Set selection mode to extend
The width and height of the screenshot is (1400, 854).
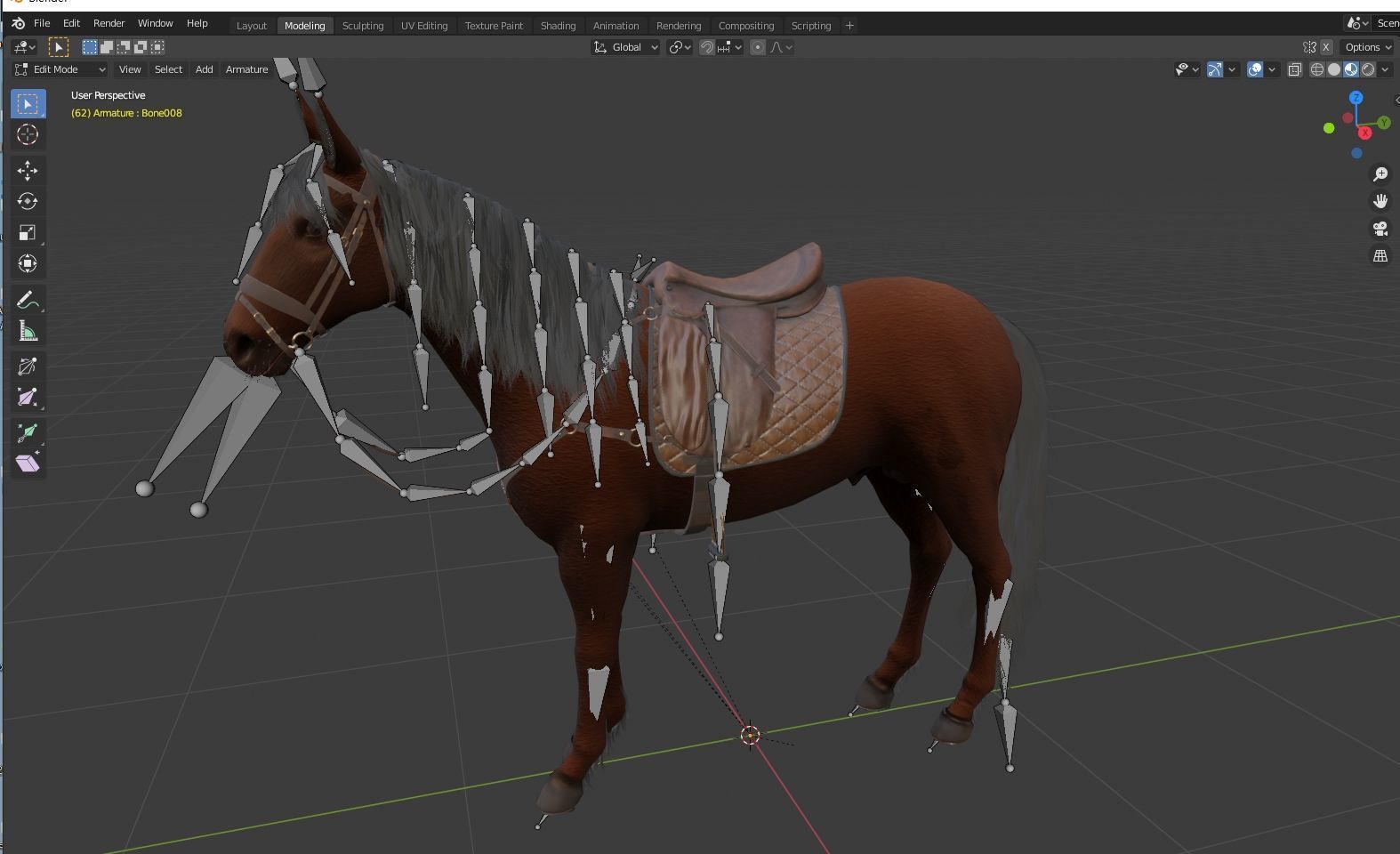tap(107, 47)
